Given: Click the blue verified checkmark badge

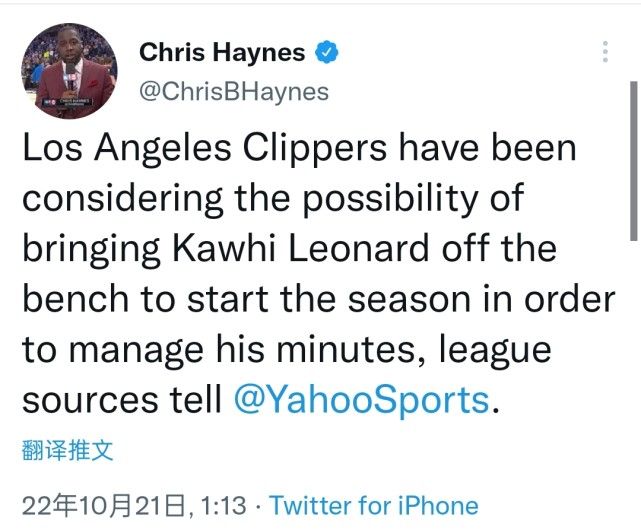Looking at the screenshot, I should pyautogui.click(x=326, y=52).
